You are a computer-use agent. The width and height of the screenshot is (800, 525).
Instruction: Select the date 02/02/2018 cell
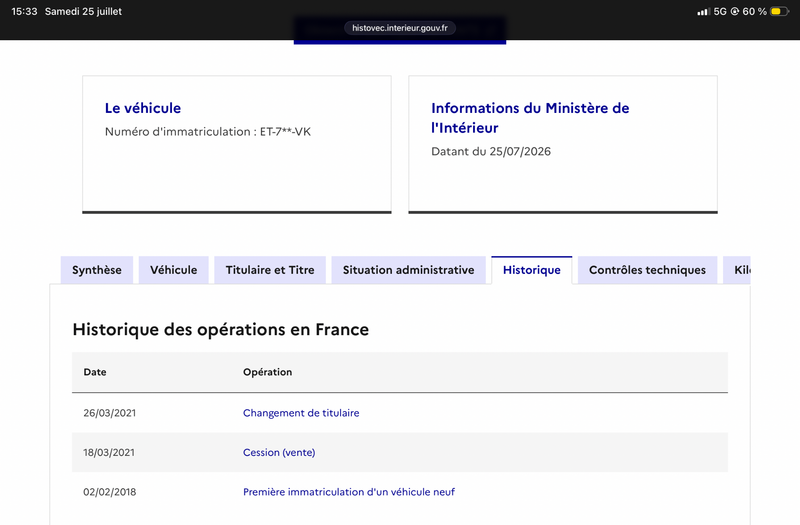[x=110, y=492]
